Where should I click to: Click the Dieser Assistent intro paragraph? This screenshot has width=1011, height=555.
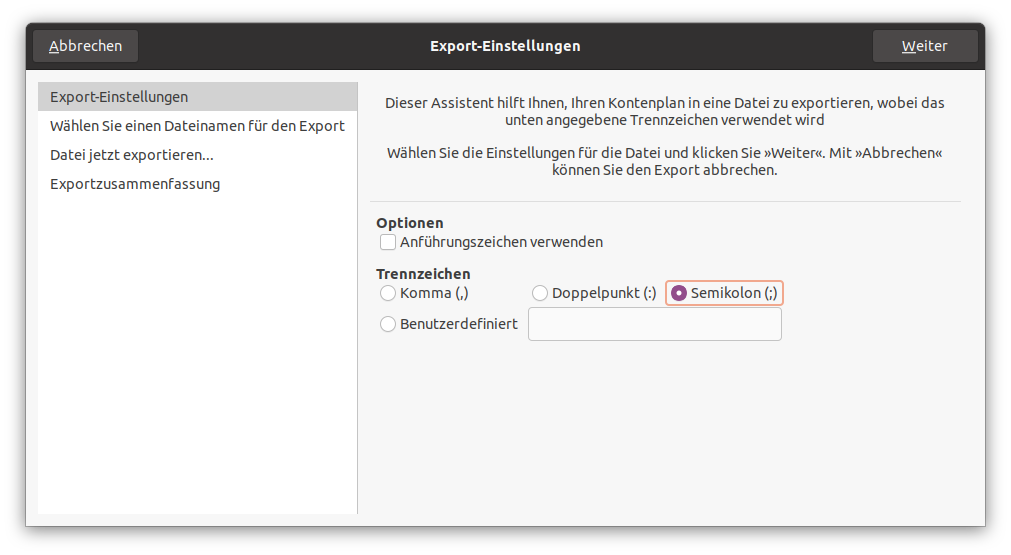(x=664, y=111)
